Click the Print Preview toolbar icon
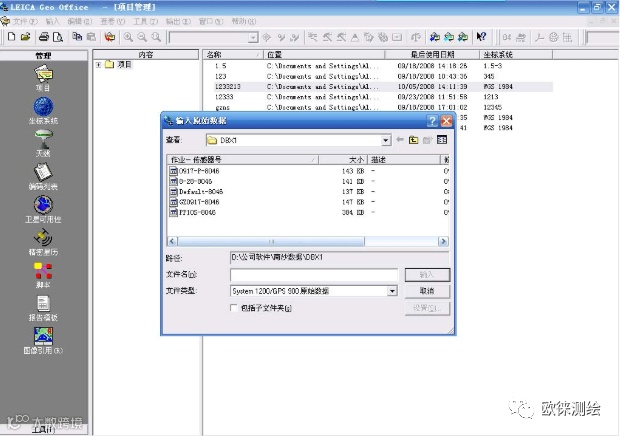The width and height of the screenshot is (620, 436). tap(58, 37)
